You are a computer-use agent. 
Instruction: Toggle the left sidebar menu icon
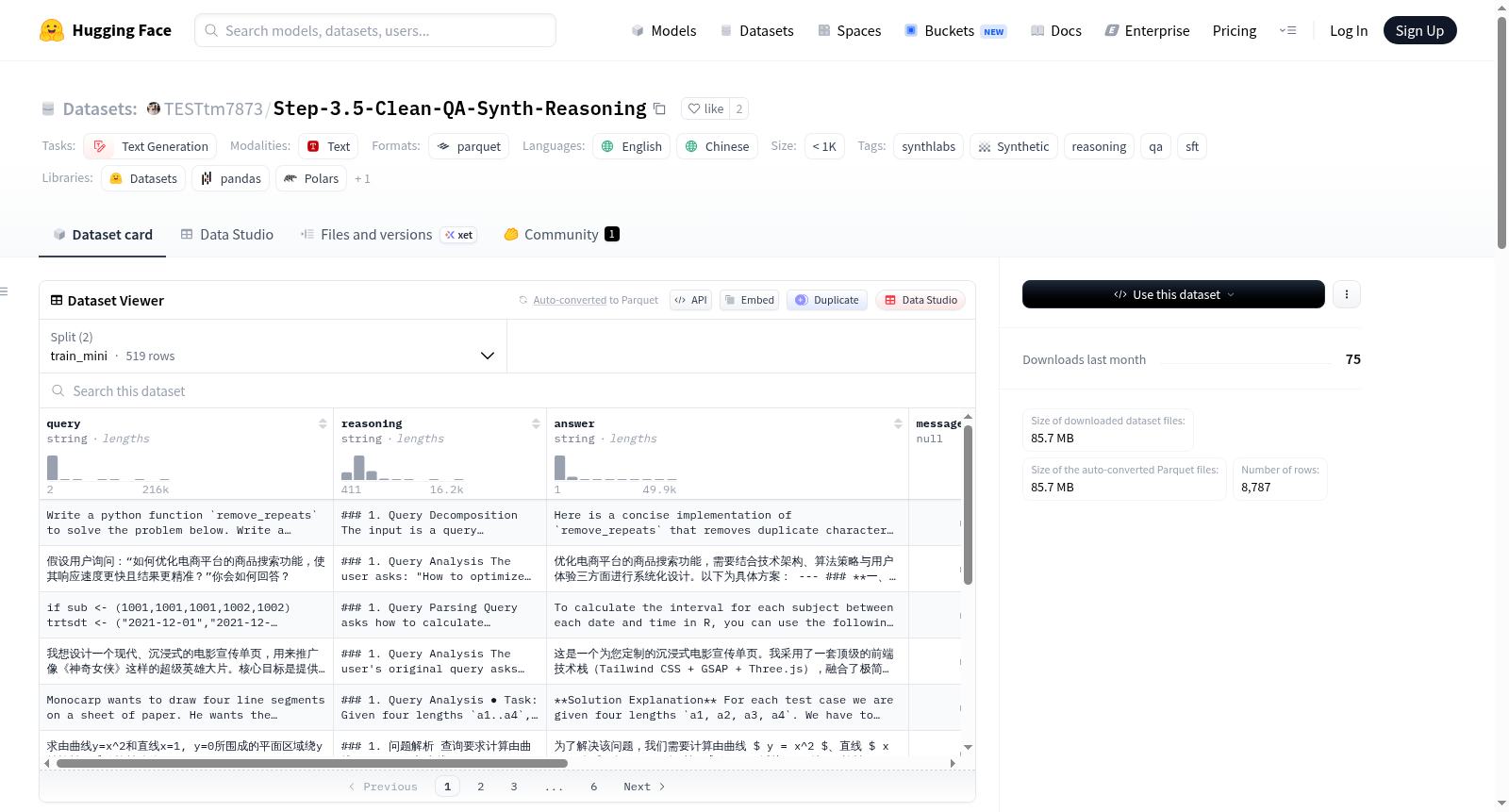tap(4, 291)
